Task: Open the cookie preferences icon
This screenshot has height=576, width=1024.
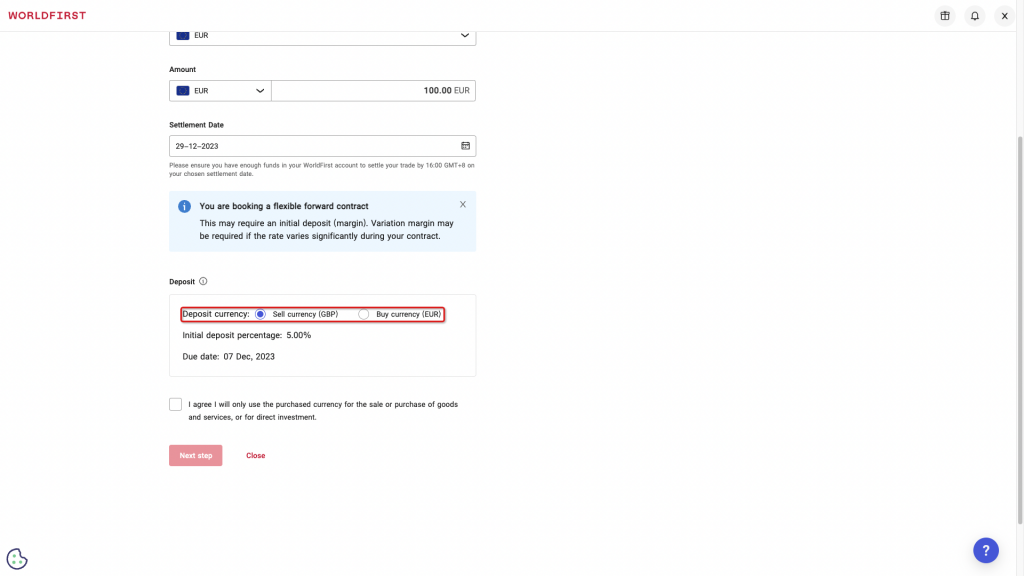Action: 17,559
